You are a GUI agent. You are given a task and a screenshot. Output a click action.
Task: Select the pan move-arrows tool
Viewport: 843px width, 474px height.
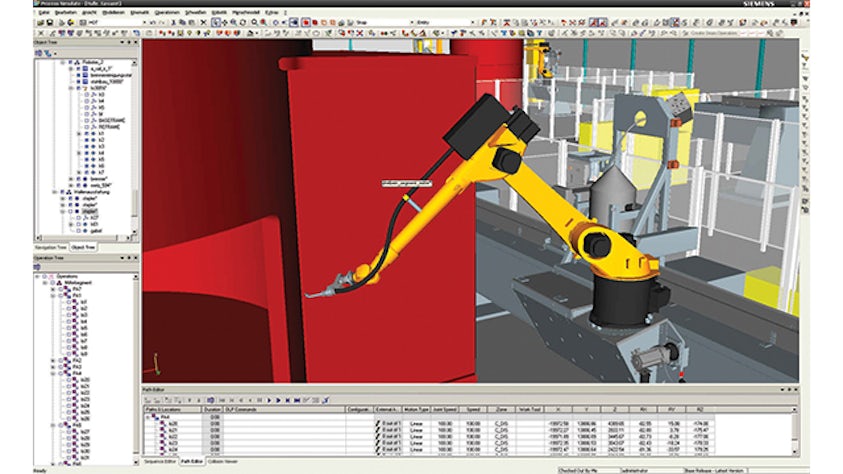pos(225,23)
